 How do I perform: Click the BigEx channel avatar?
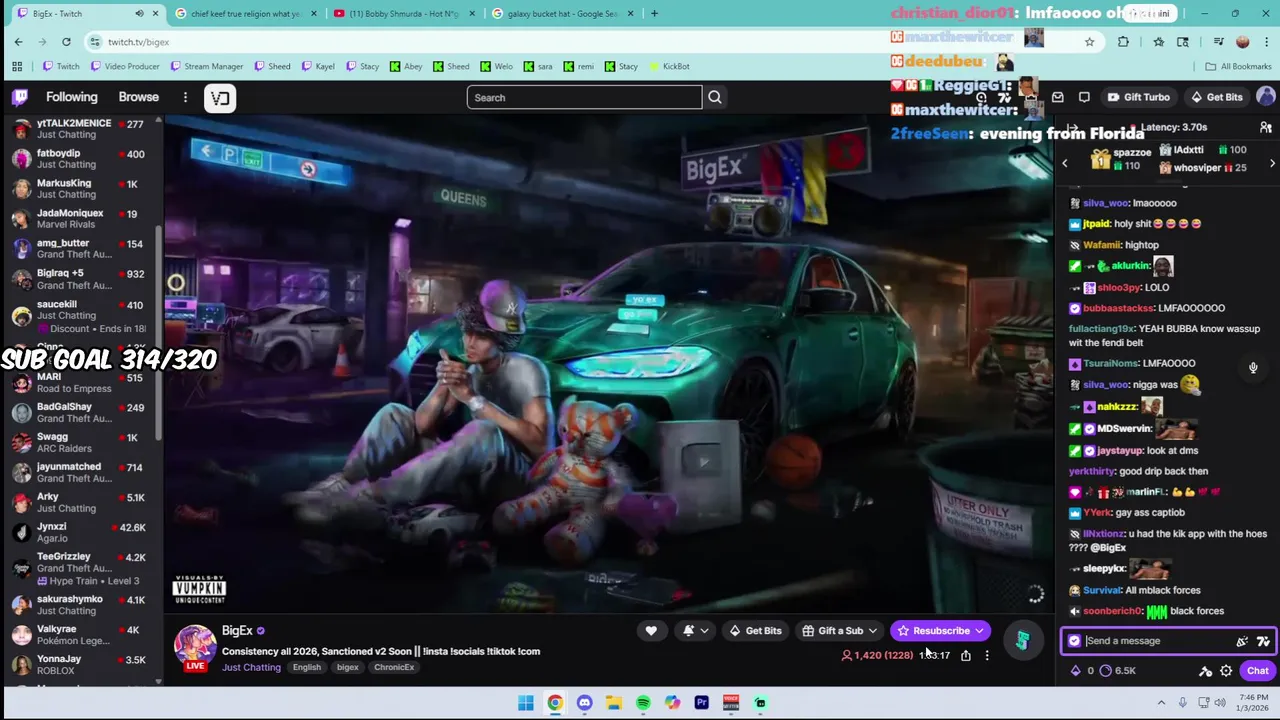[195, 647]
